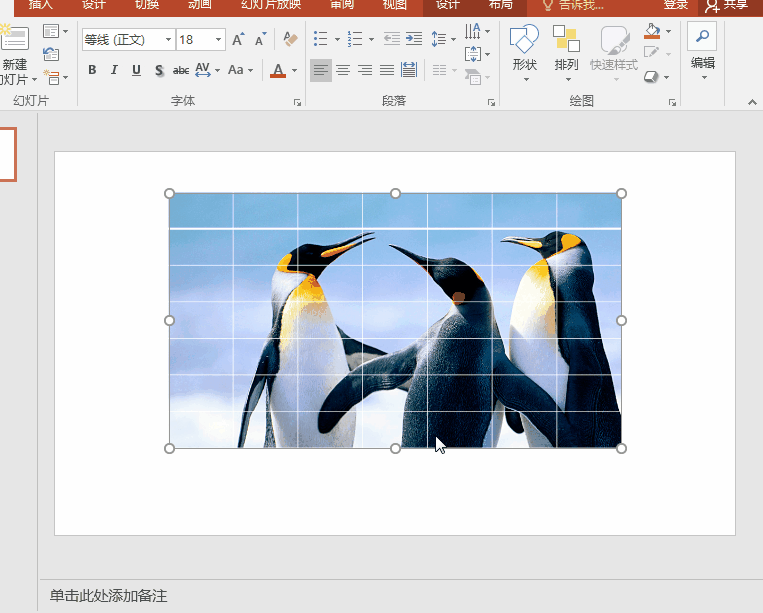Select justify paragraph alignment
Screen dimensions: 763x613
(x=387, y=70)
